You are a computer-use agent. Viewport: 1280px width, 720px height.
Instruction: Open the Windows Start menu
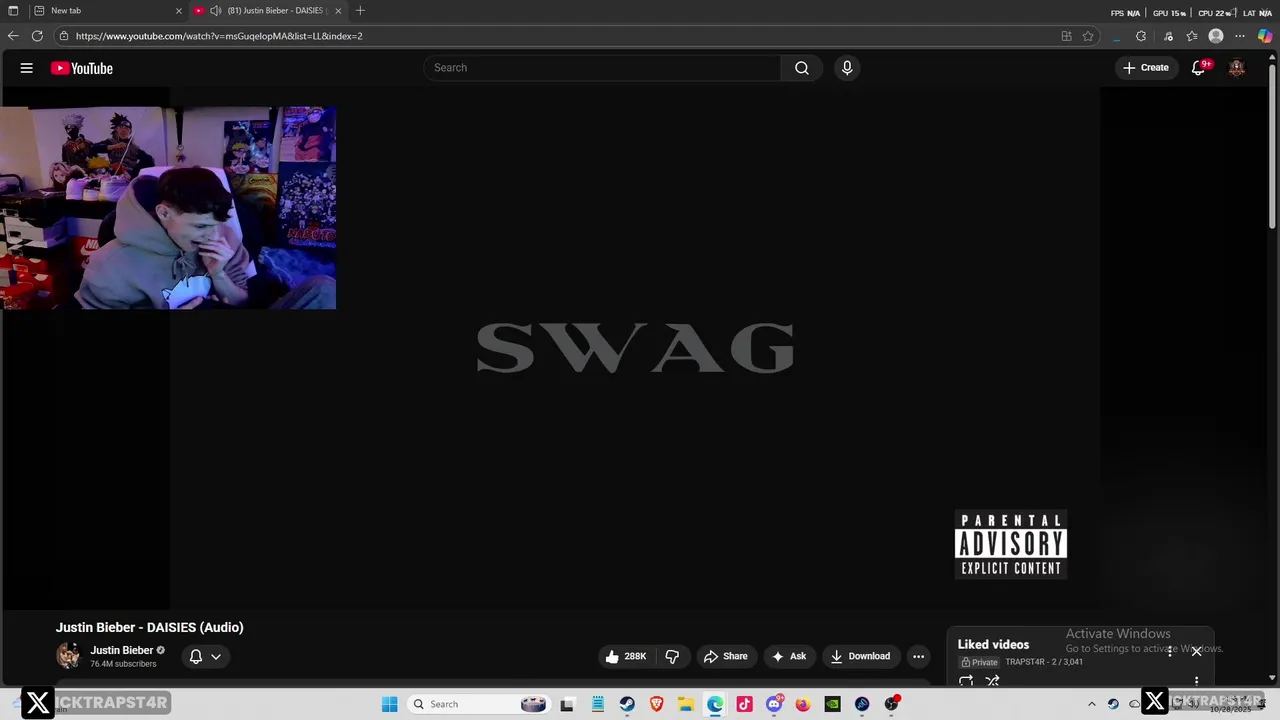pyautogui.click(x=390, y=704)
